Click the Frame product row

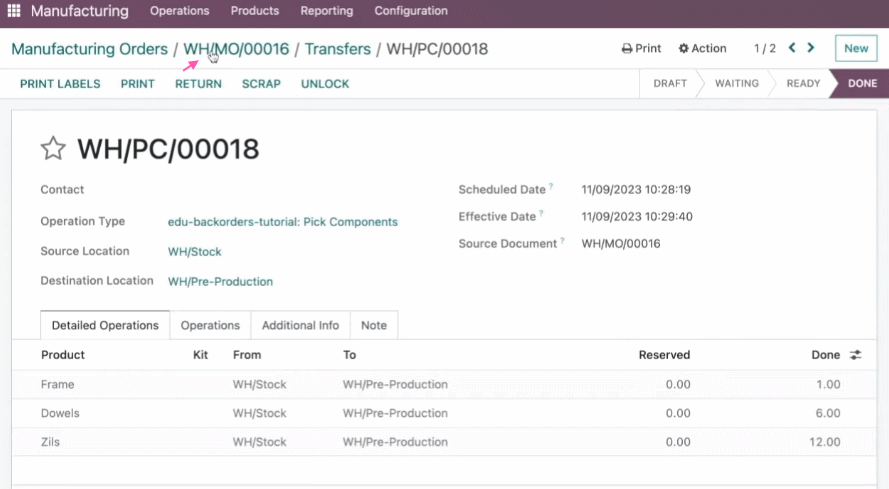[444, 384]
